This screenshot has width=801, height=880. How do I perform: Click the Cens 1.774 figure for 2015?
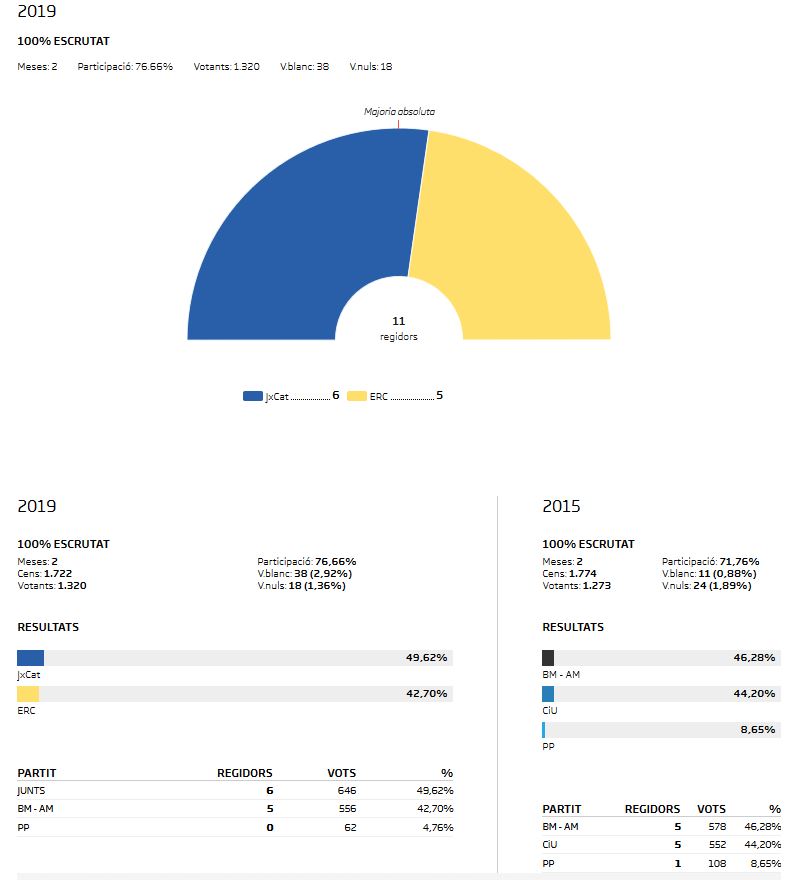(x=567, y=574)
